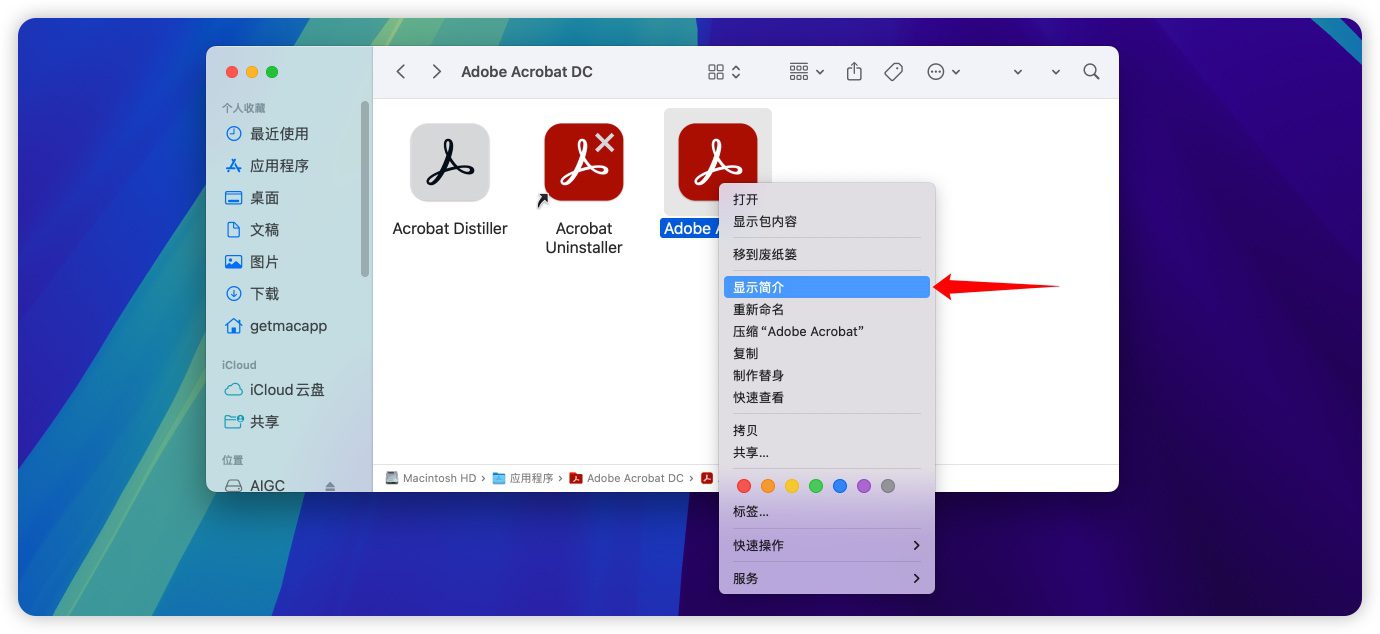Apply the blue color tag
This screenshot has width=1380, height=634.
click(x=840, y=486)
